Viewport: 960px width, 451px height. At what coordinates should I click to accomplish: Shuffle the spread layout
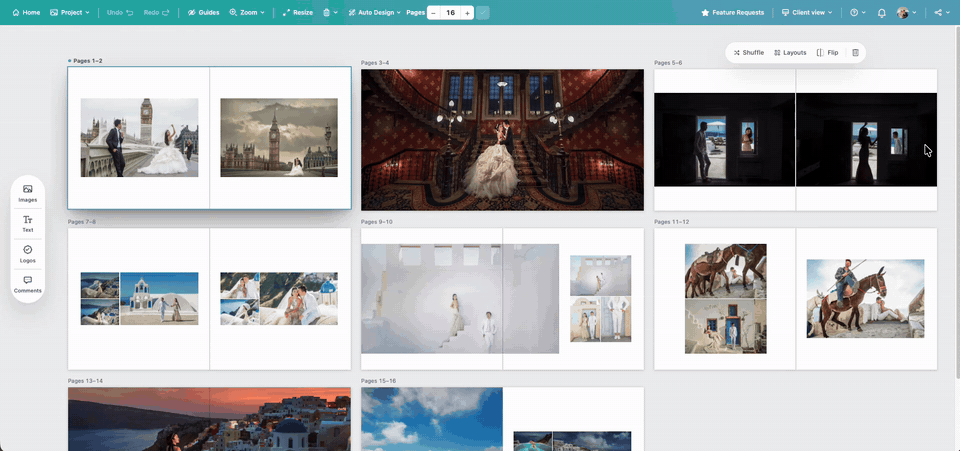pos(748,53)
